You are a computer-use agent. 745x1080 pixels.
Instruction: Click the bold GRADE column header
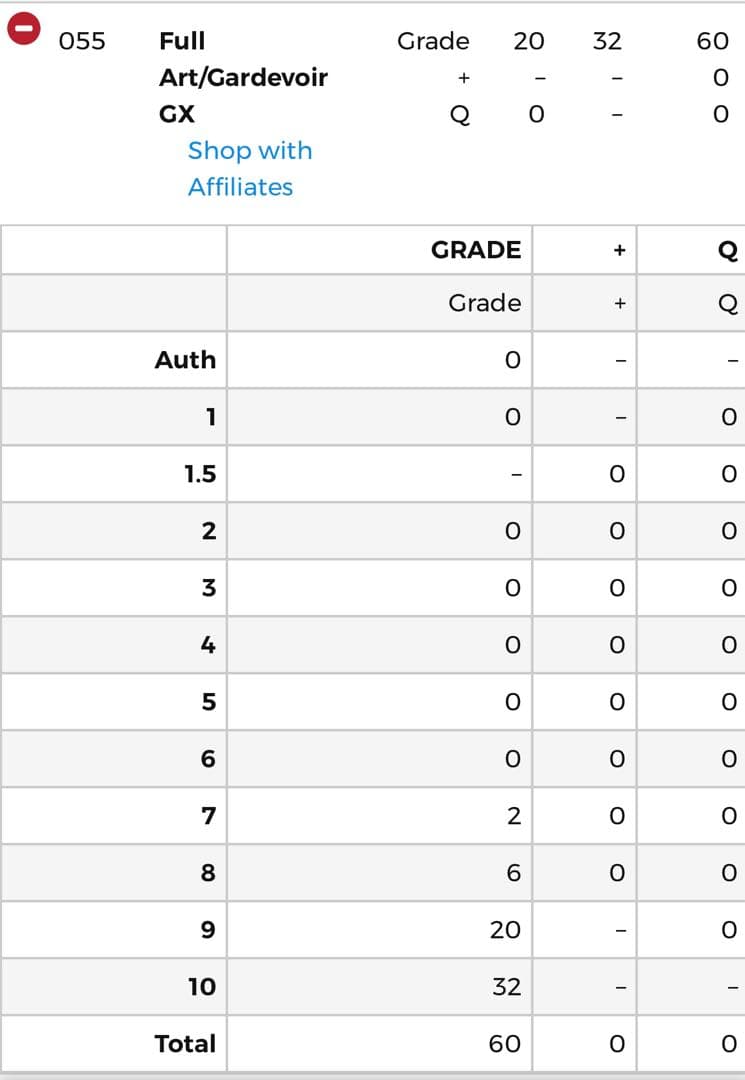click(x=476, y=250)
